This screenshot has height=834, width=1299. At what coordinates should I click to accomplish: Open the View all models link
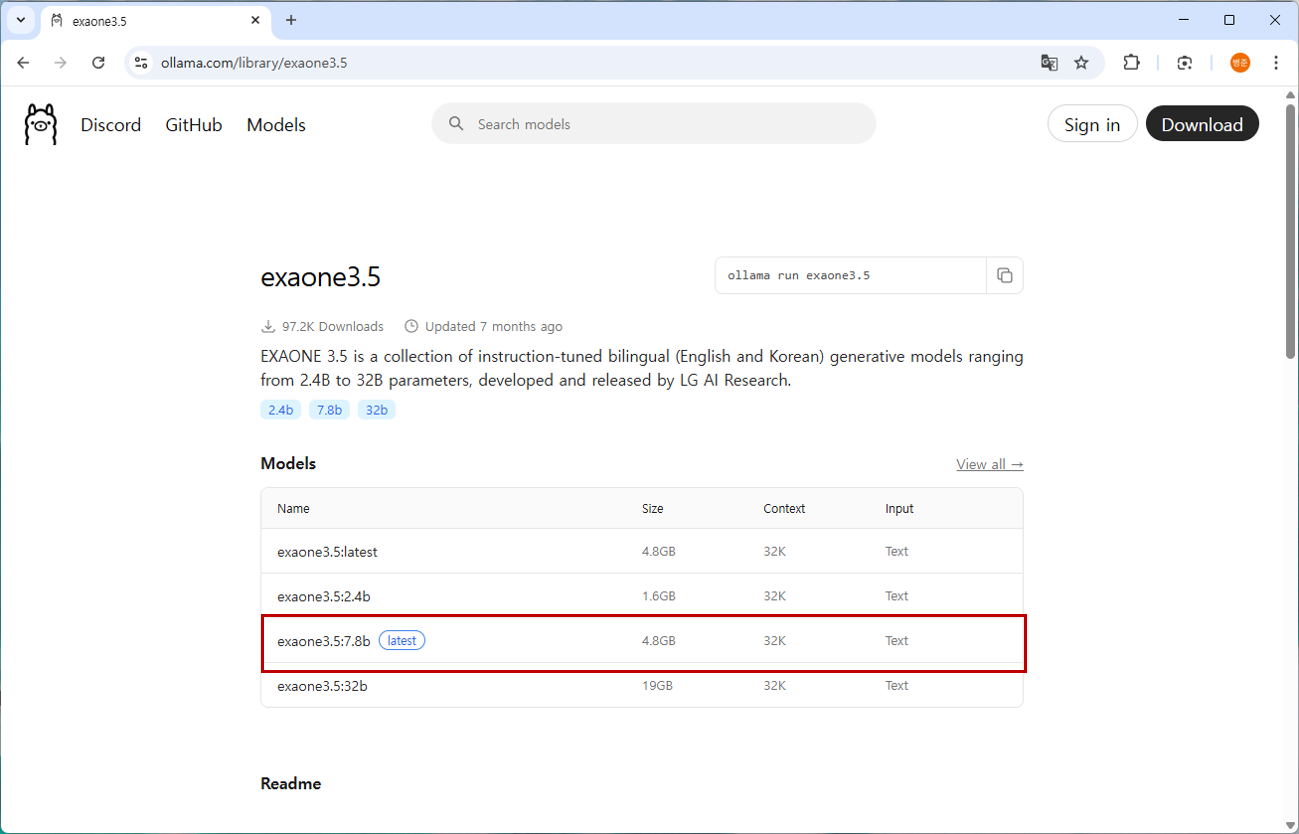pos(990,464)
